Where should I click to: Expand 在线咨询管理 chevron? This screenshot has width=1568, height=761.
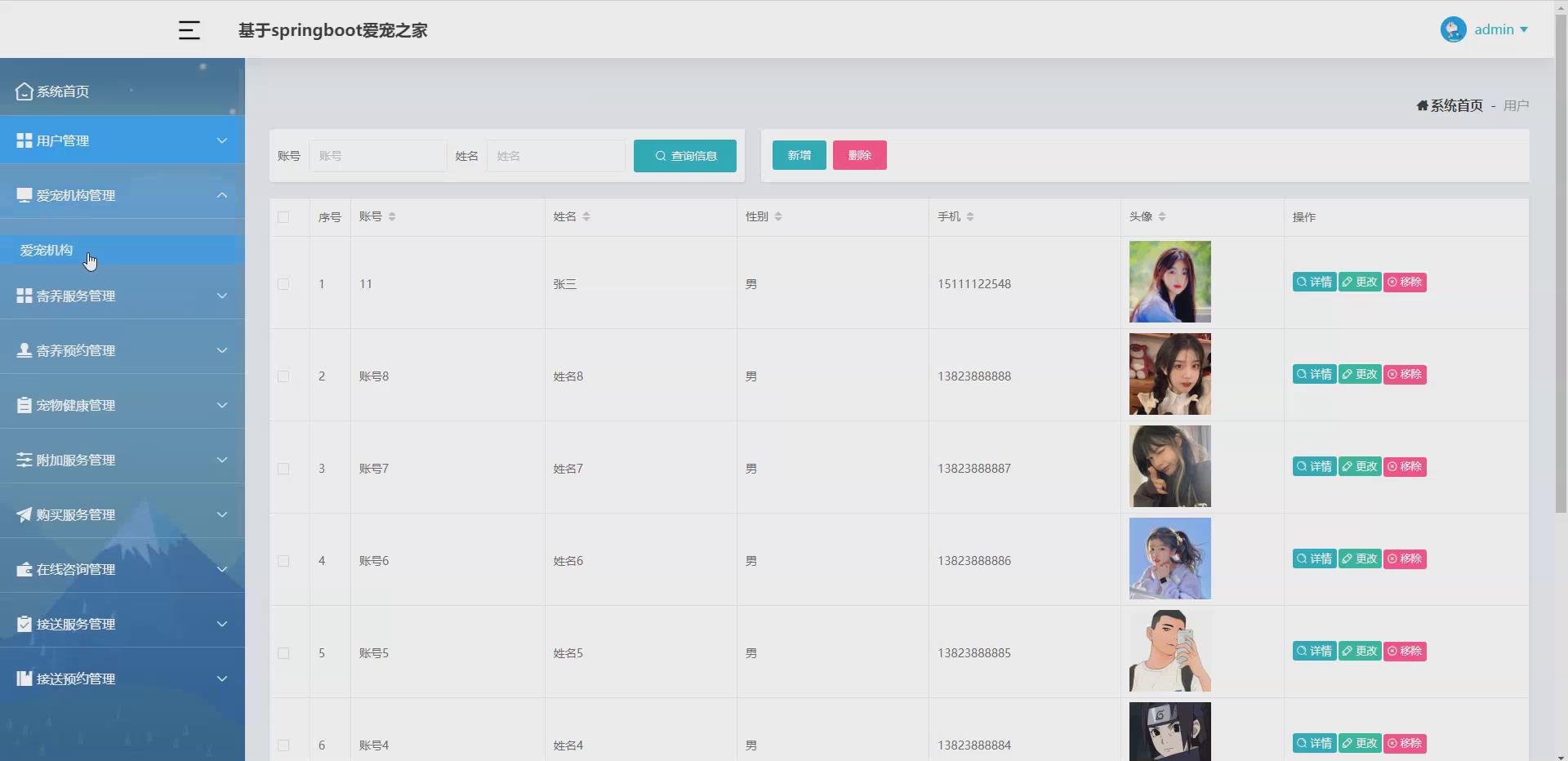[x=222, y=569]
